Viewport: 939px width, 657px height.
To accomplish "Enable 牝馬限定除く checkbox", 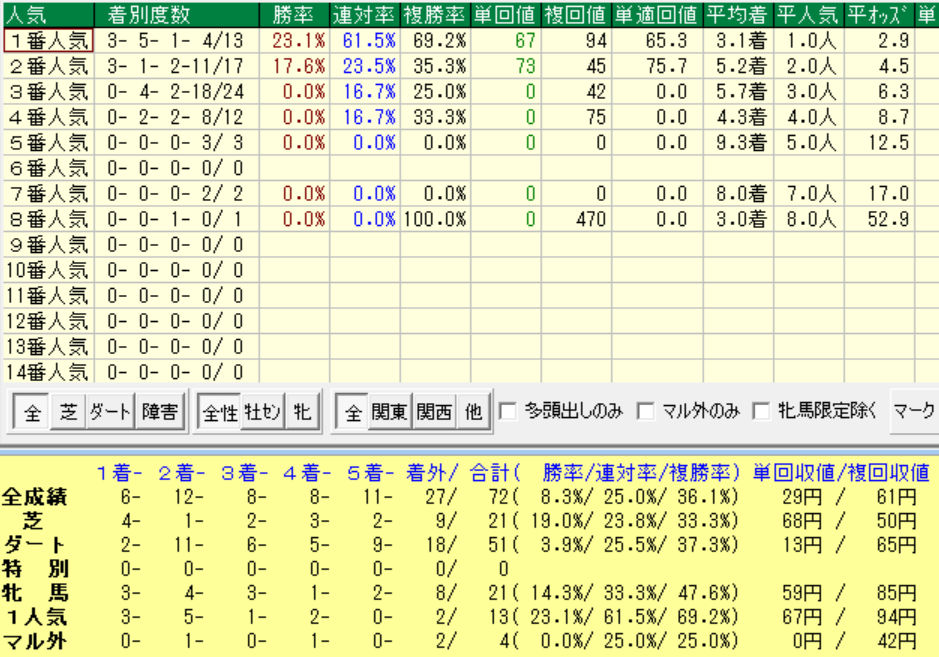I will (761, 411).
